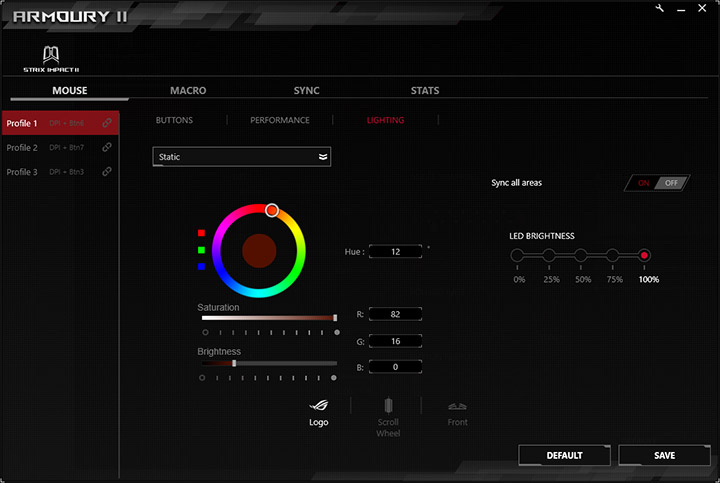Screen dimensions: 720x483
Task: Click the link icon for Profile 2
Action: tap(107, 147)
